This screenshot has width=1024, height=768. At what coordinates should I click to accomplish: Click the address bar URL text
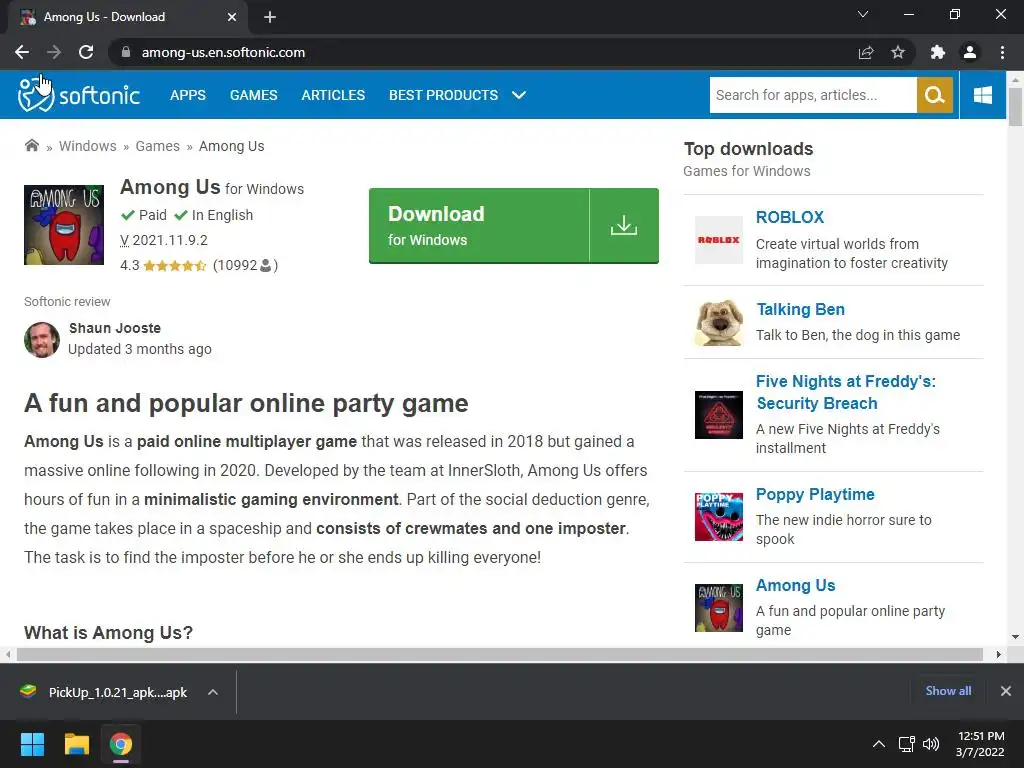click(223, 52)
